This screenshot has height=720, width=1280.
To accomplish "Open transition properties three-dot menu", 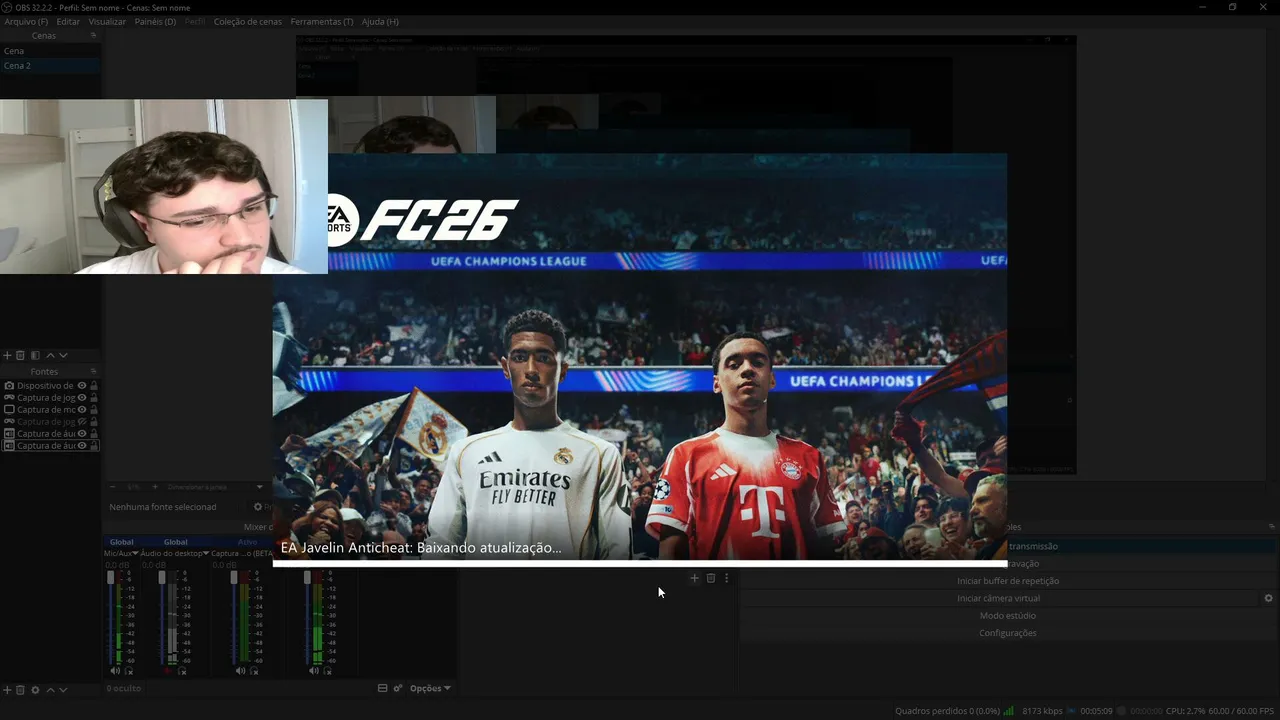I will [726, 578].
